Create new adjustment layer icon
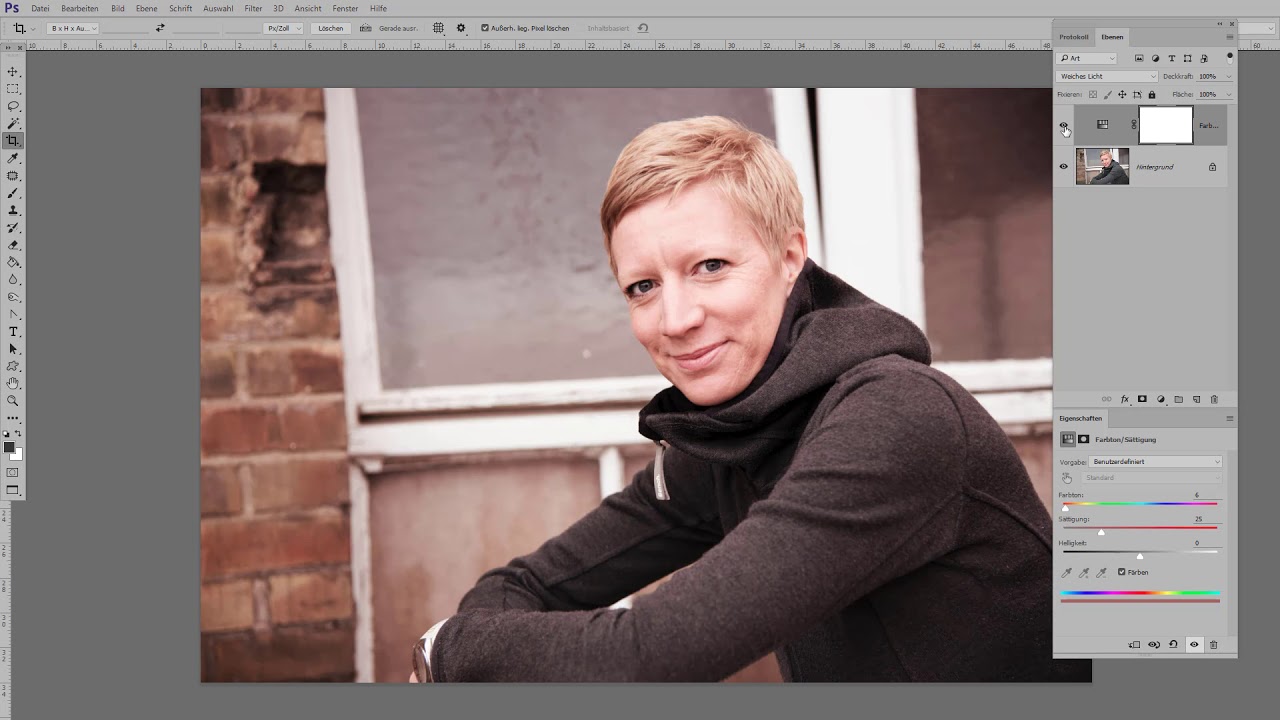This screenshot has height=720, width=1280. pos(1161,399)
